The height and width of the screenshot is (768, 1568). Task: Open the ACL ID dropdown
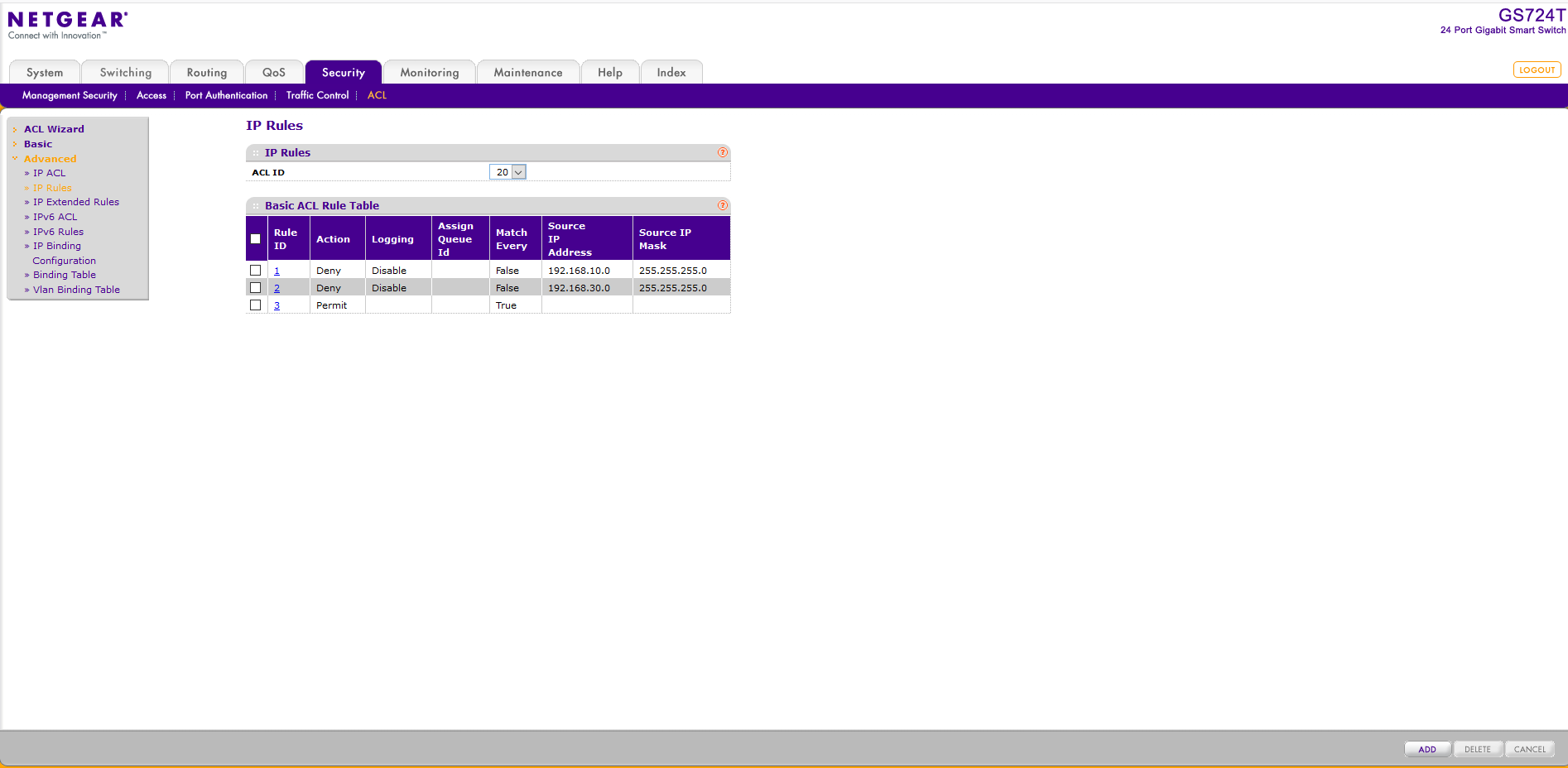click(x=507, y=172)
